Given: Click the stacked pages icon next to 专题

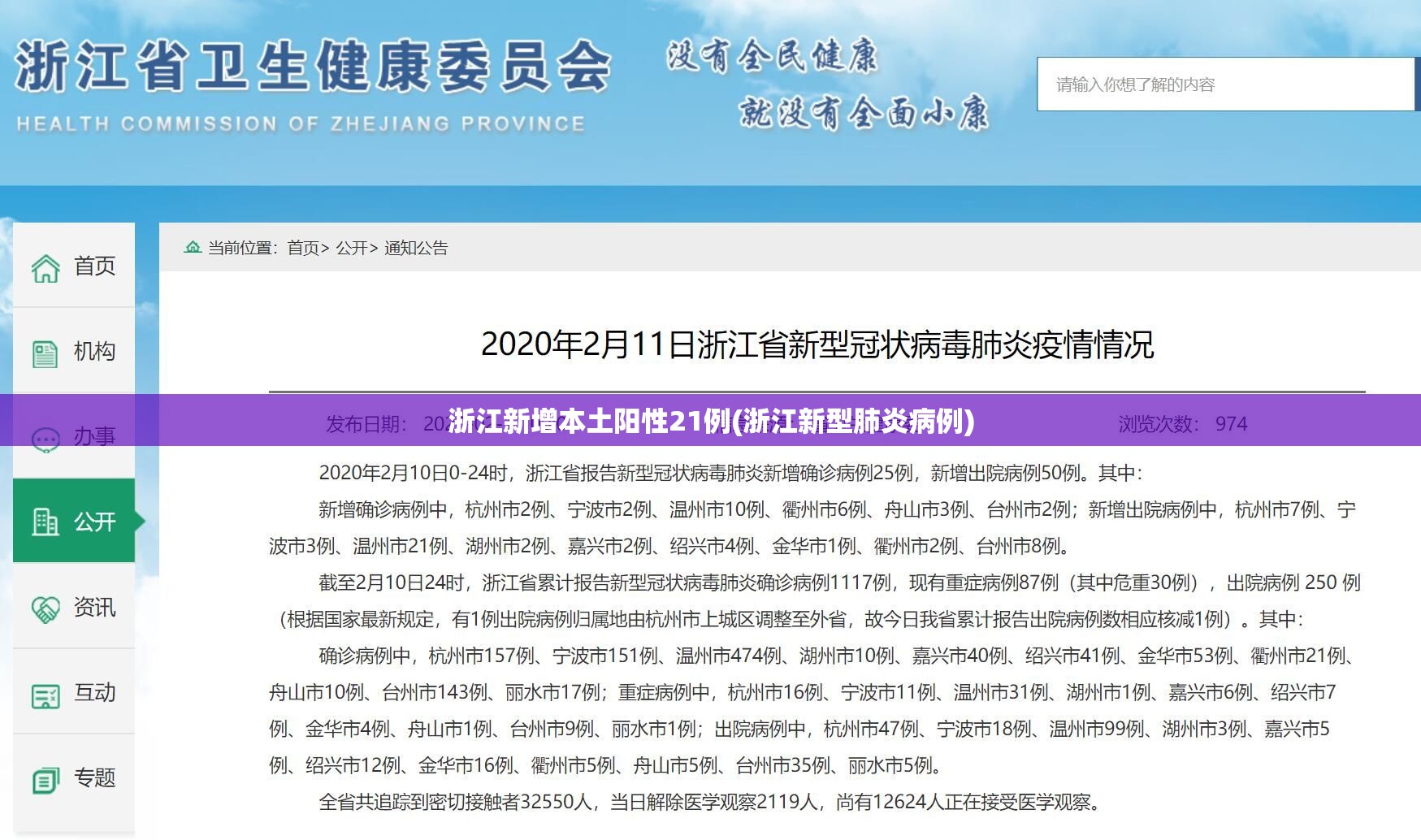Looking at the screenshot, I should click(x=45, y=780).
